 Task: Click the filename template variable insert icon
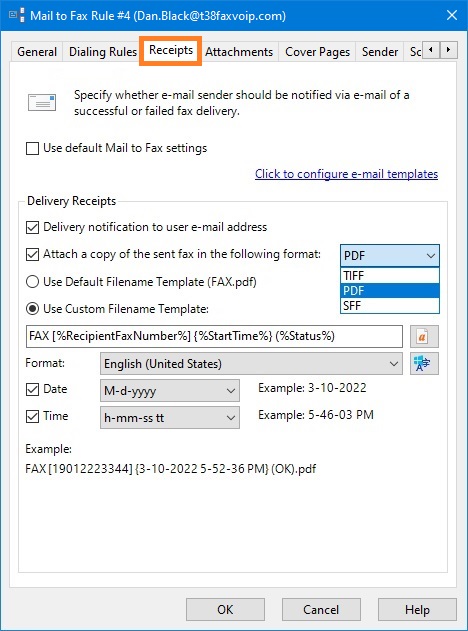[x=424, y=336]
